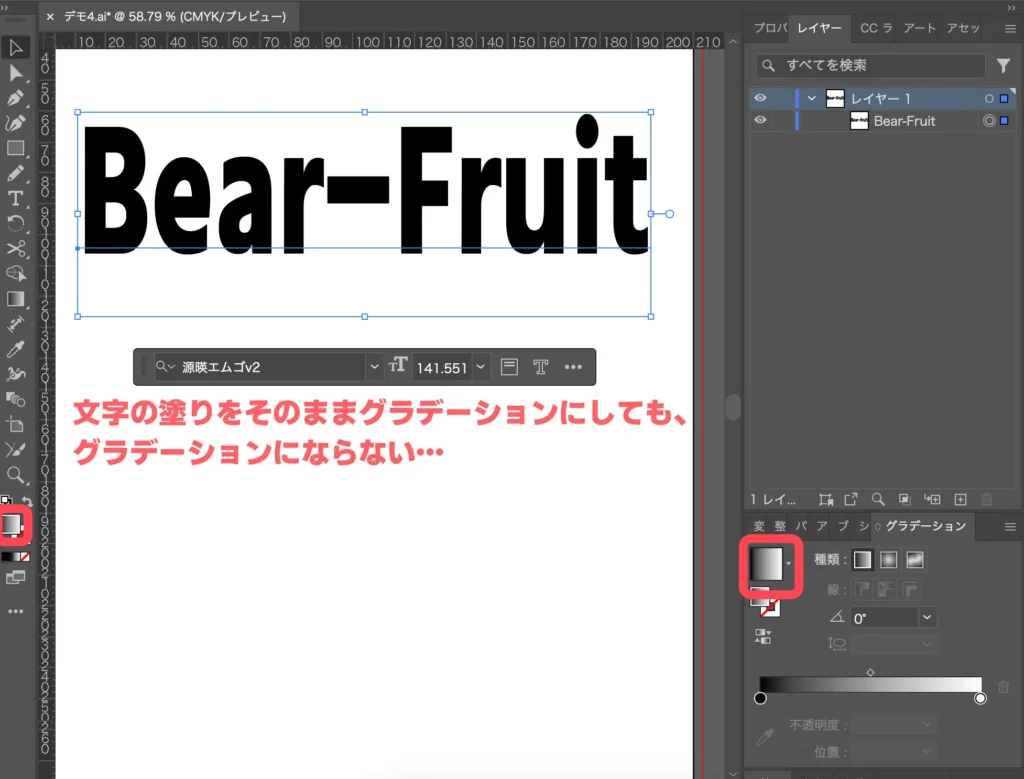Select the Pen tool in the toolbar

point(15,98)
